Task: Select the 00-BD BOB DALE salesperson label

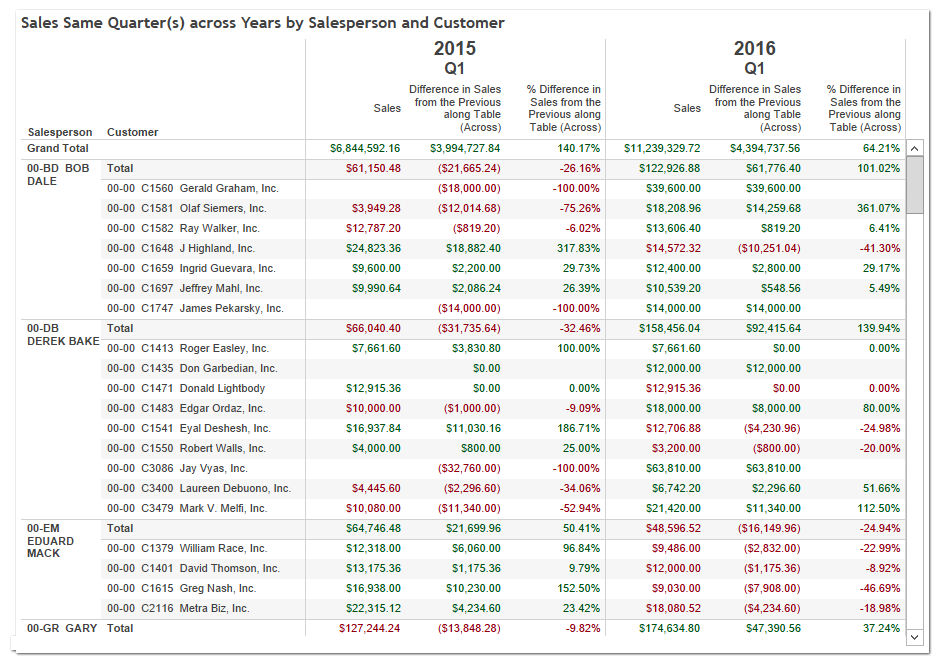Action: coord(58,174)
